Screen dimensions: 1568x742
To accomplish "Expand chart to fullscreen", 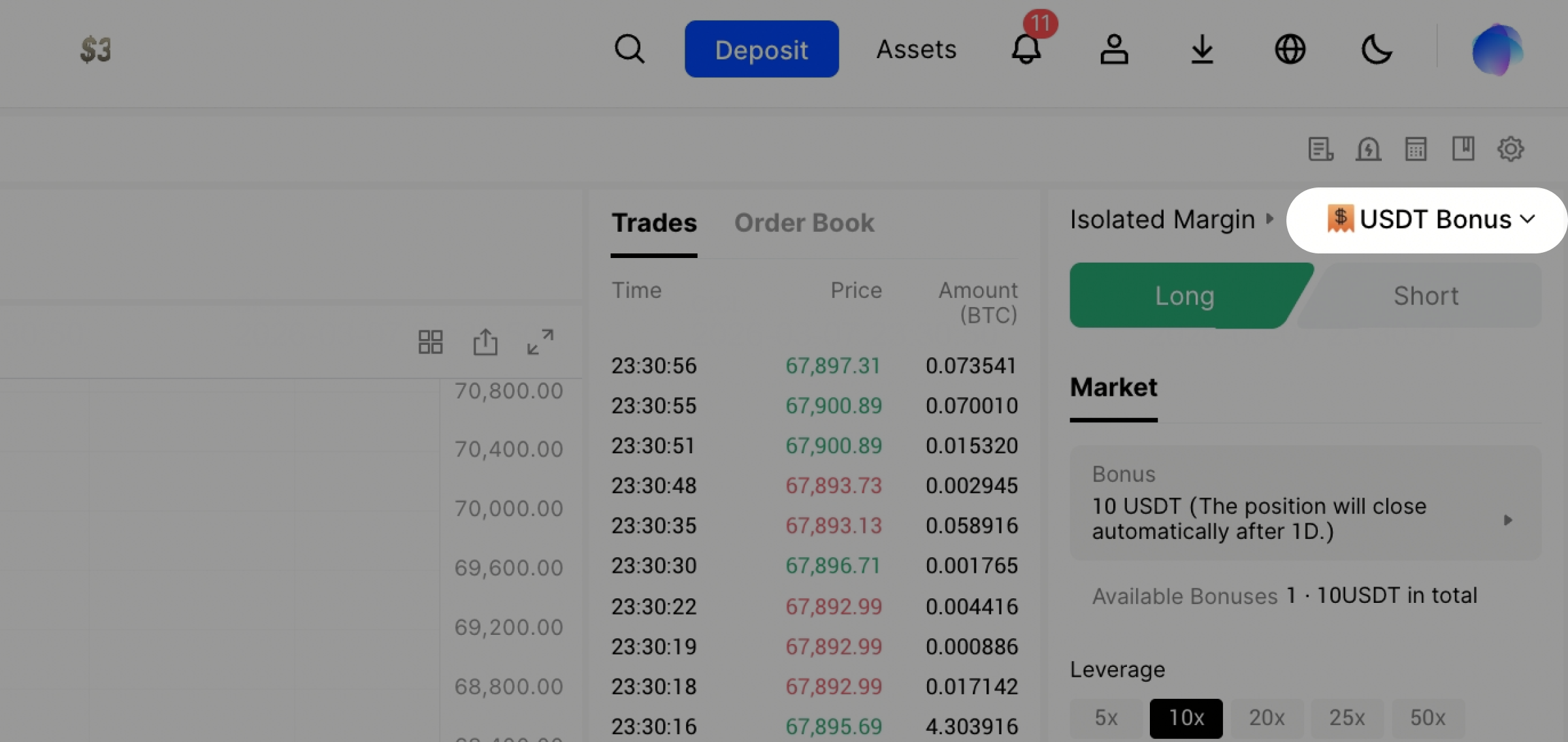I will 540,342.
